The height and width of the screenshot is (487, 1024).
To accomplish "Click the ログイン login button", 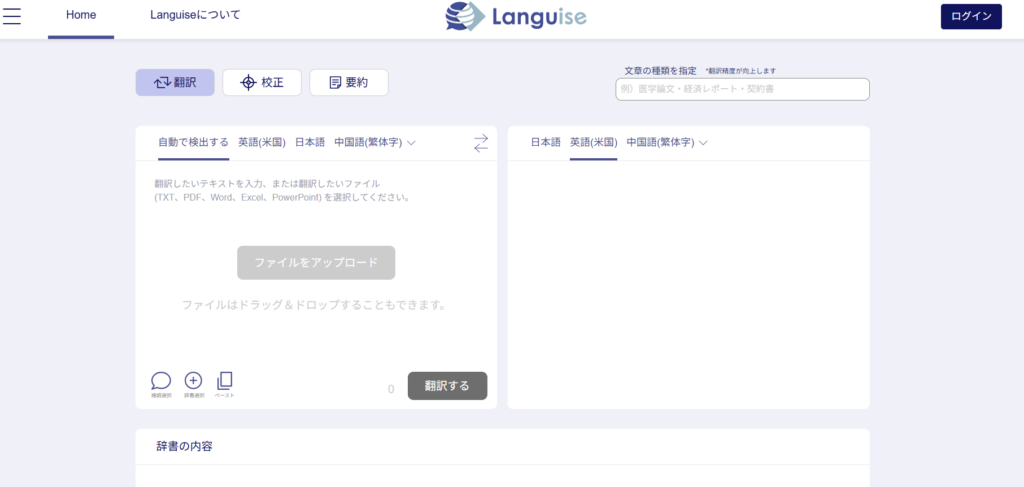I will click(x=970, y=17).
